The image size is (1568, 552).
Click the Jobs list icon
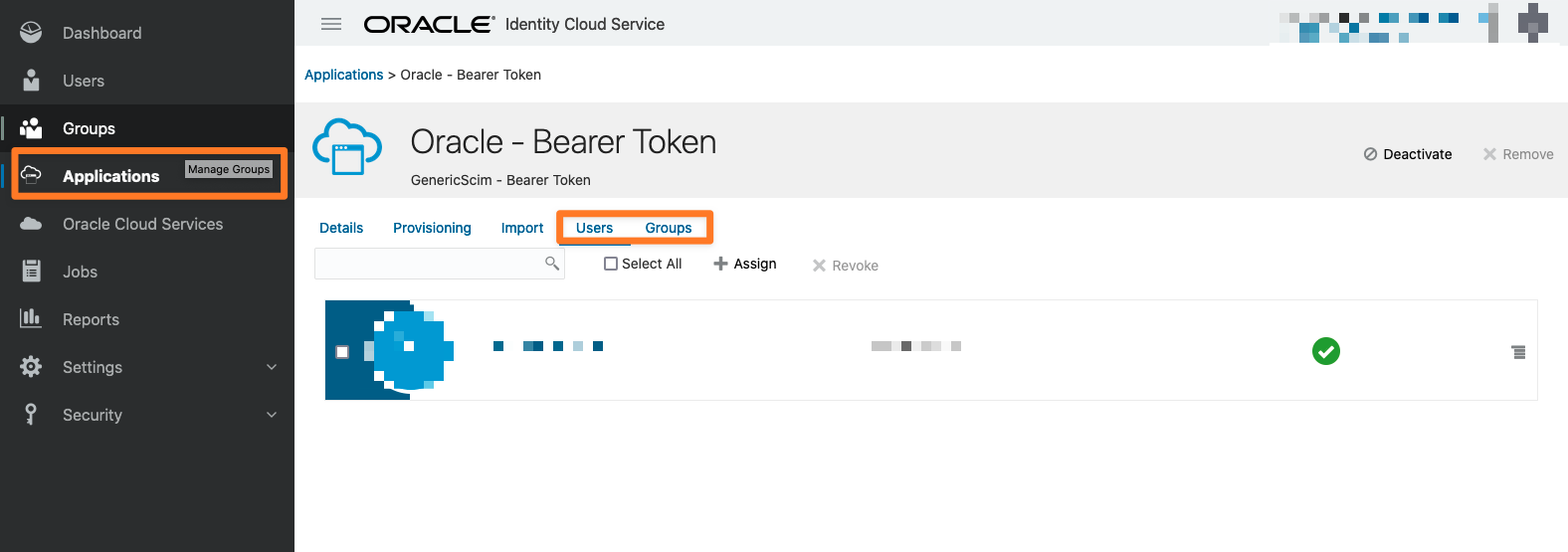tap(31, 271)
